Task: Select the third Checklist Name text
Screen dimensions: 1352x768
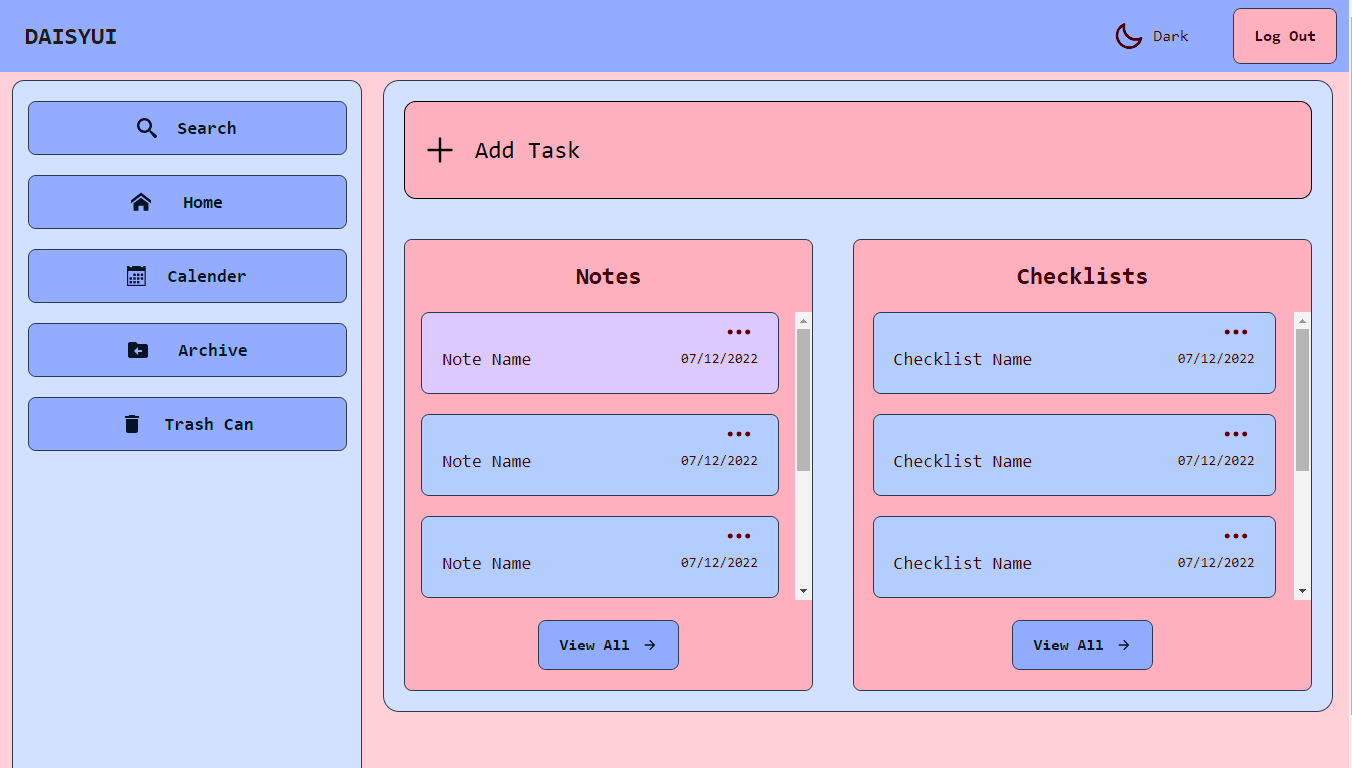Action: tap(962, 563)
